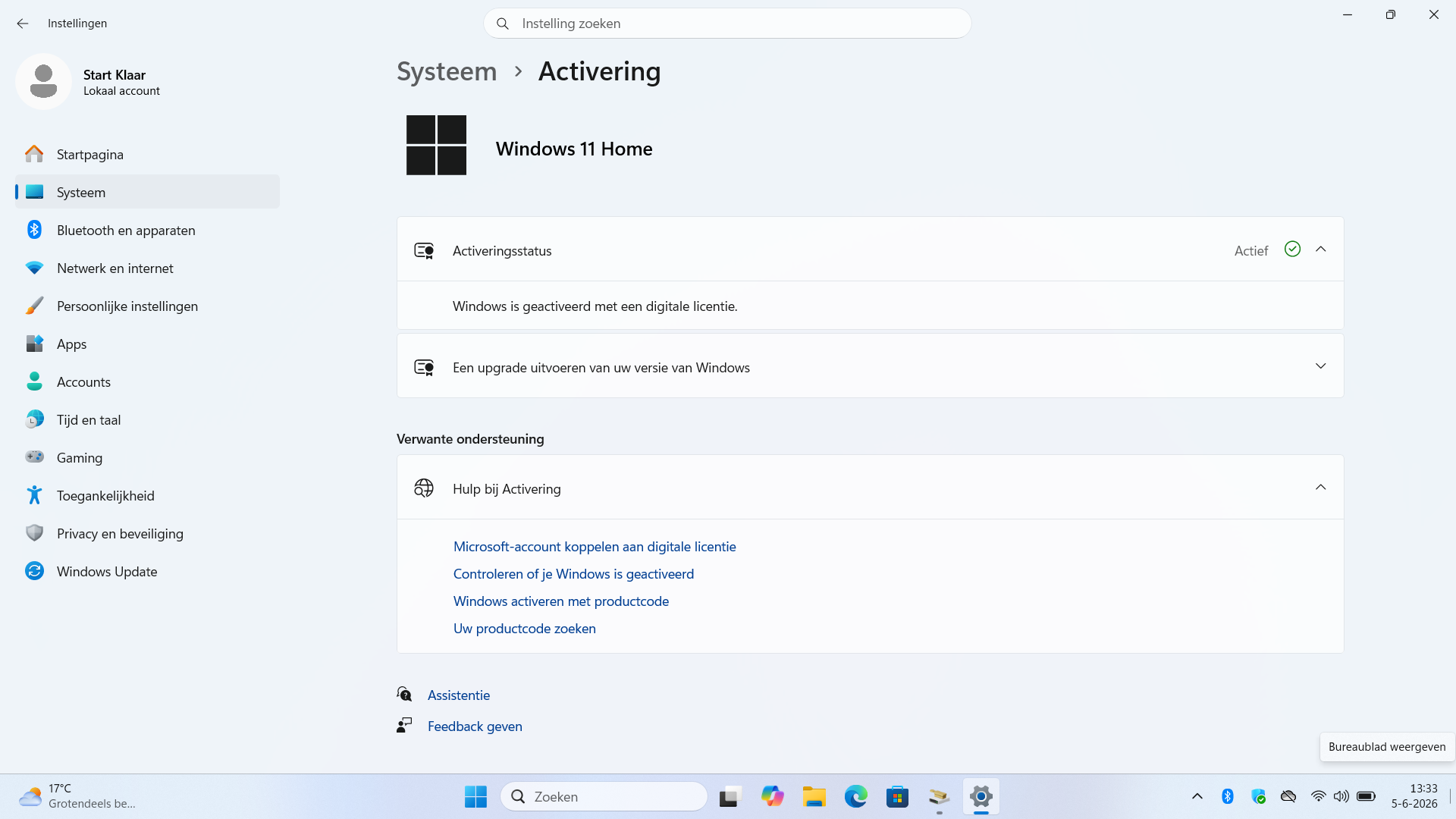Click the Netwerk en internet wifi icon
Screen dimensions: 1456x819
(x=34, y=268)
